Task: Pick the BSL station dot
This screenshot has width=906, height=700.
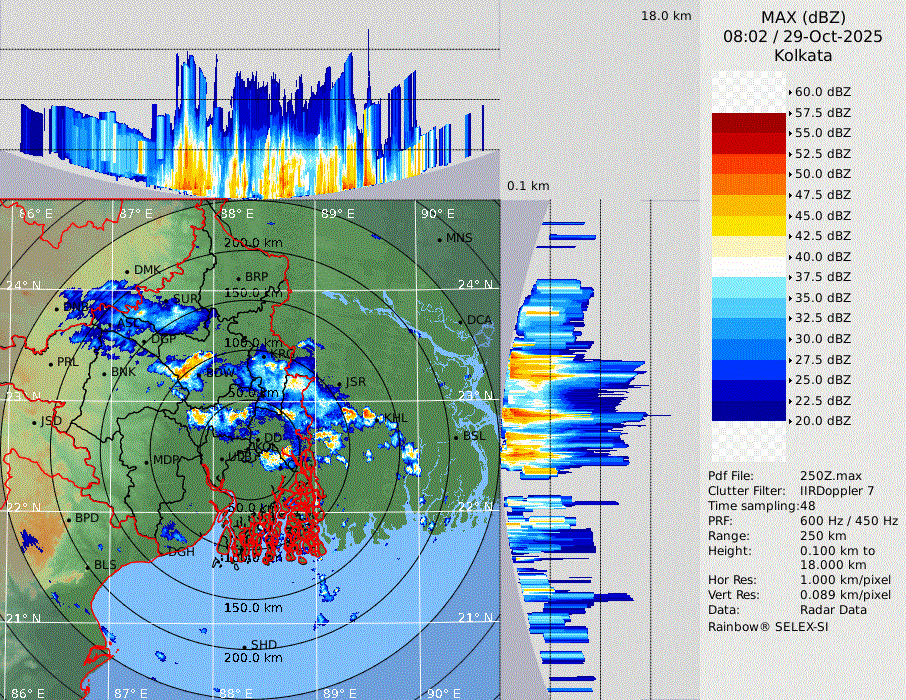Action: pyautogui.click(x=456, y=437)
